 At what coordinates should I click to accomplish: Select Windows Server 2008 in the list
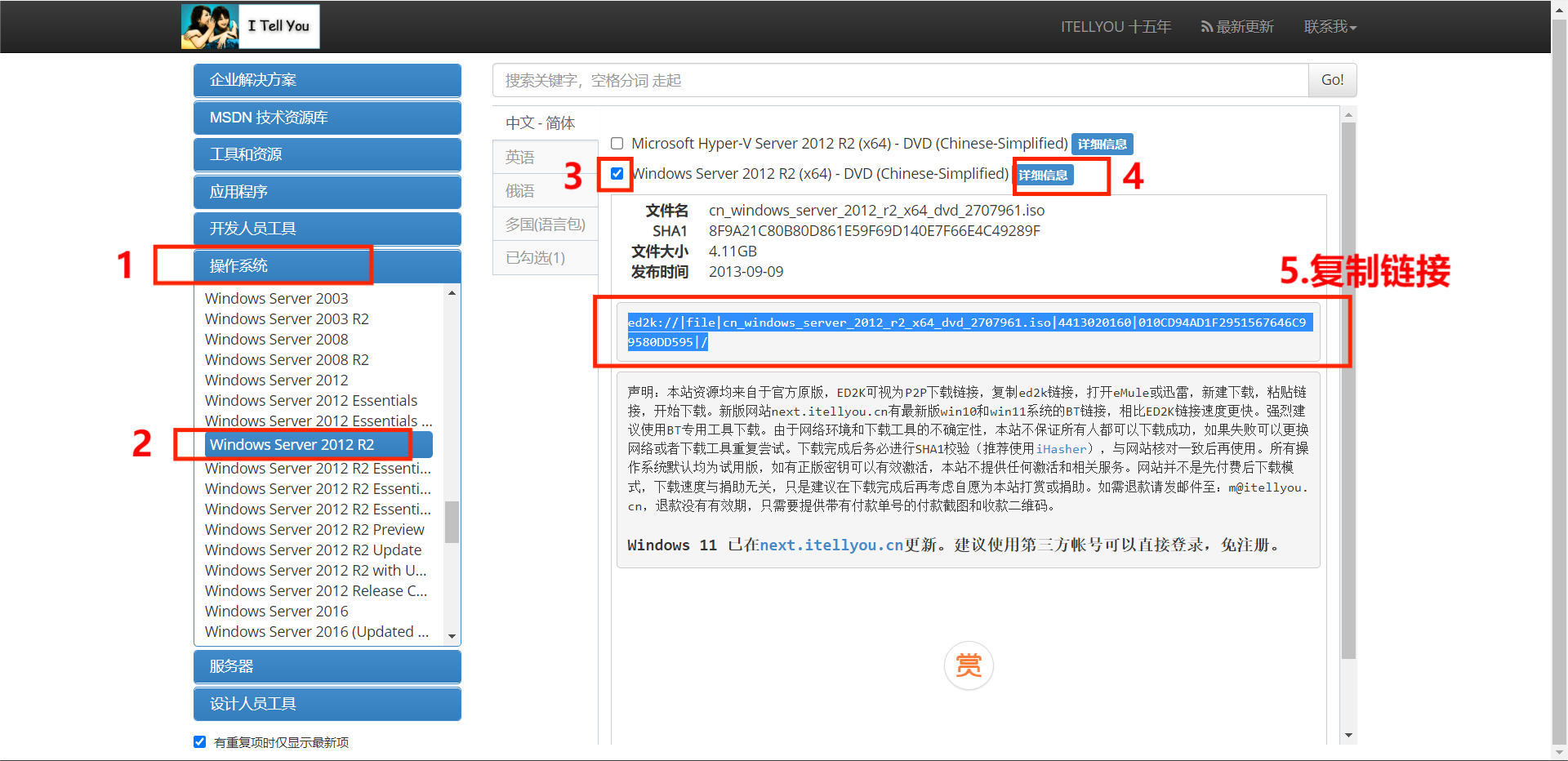(277, 339)
